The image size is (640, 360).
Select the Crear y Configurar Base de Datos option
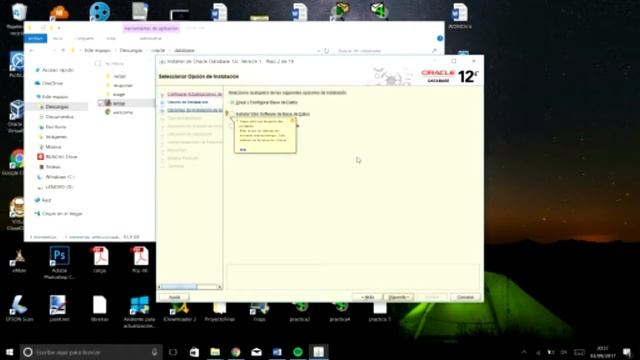(264, 102)
